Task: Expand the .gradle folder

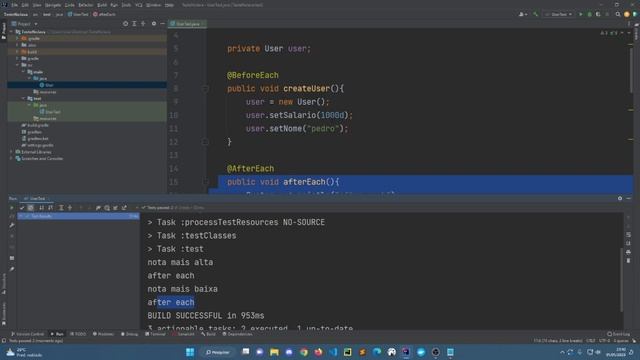Action: click(x=18, y=38)
